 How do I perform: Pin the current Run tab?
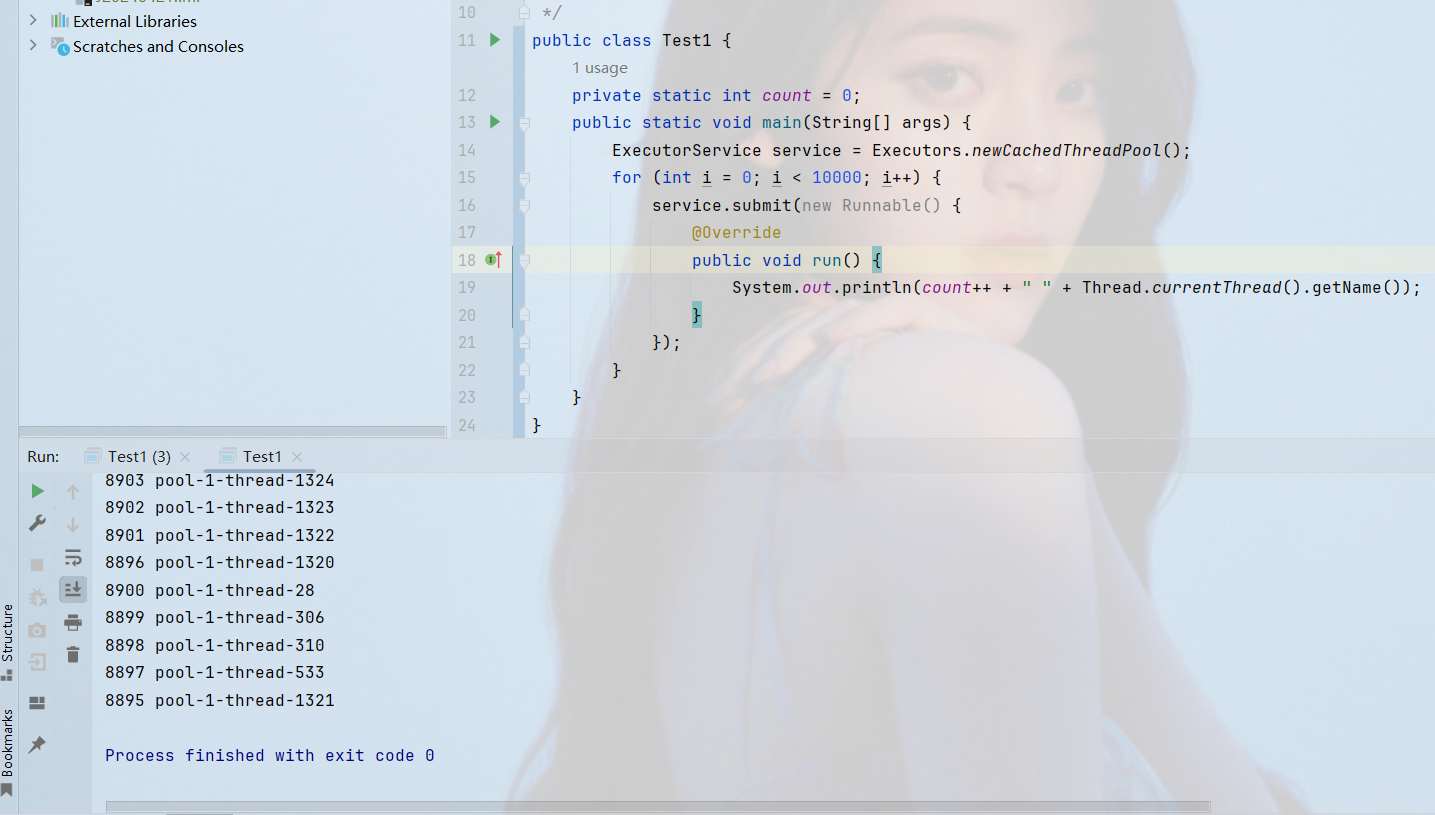[37, 745]
